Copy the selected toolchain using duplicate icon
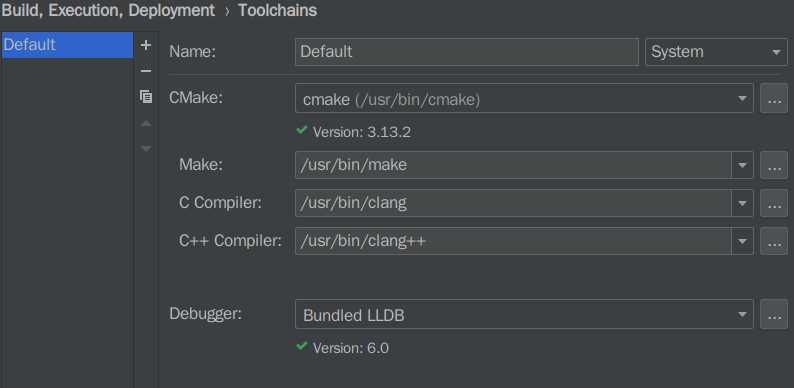 click(x=146, y=96)
